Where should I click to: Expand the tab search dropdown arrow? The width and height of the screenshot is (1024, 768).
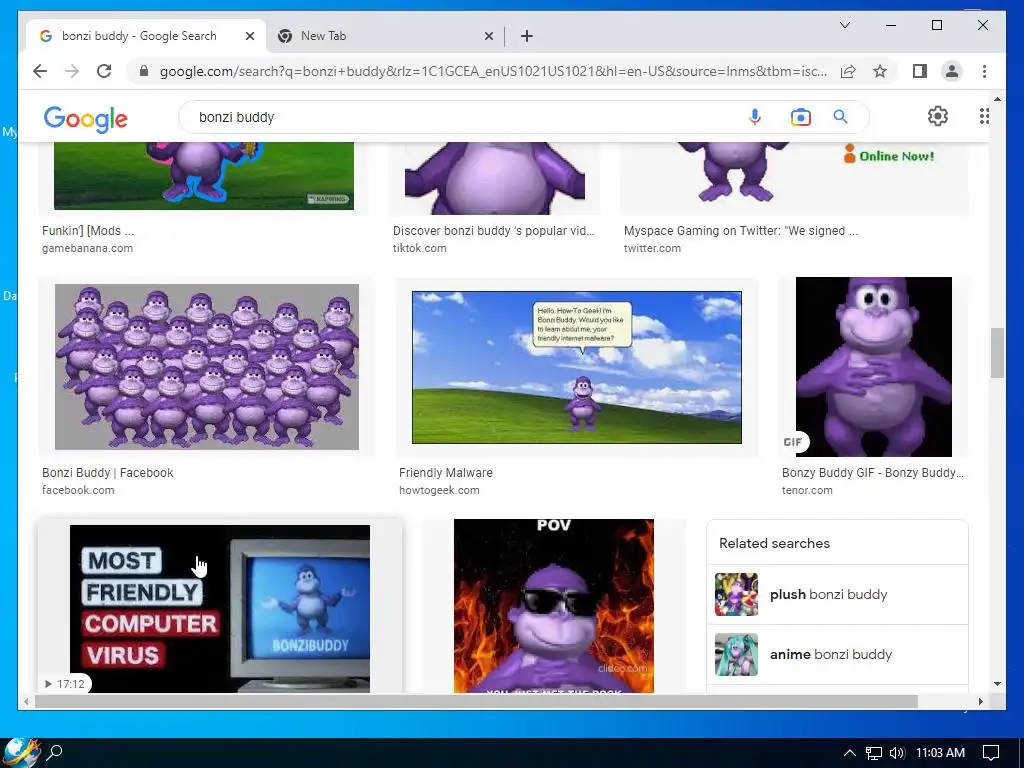pos(844,25)
